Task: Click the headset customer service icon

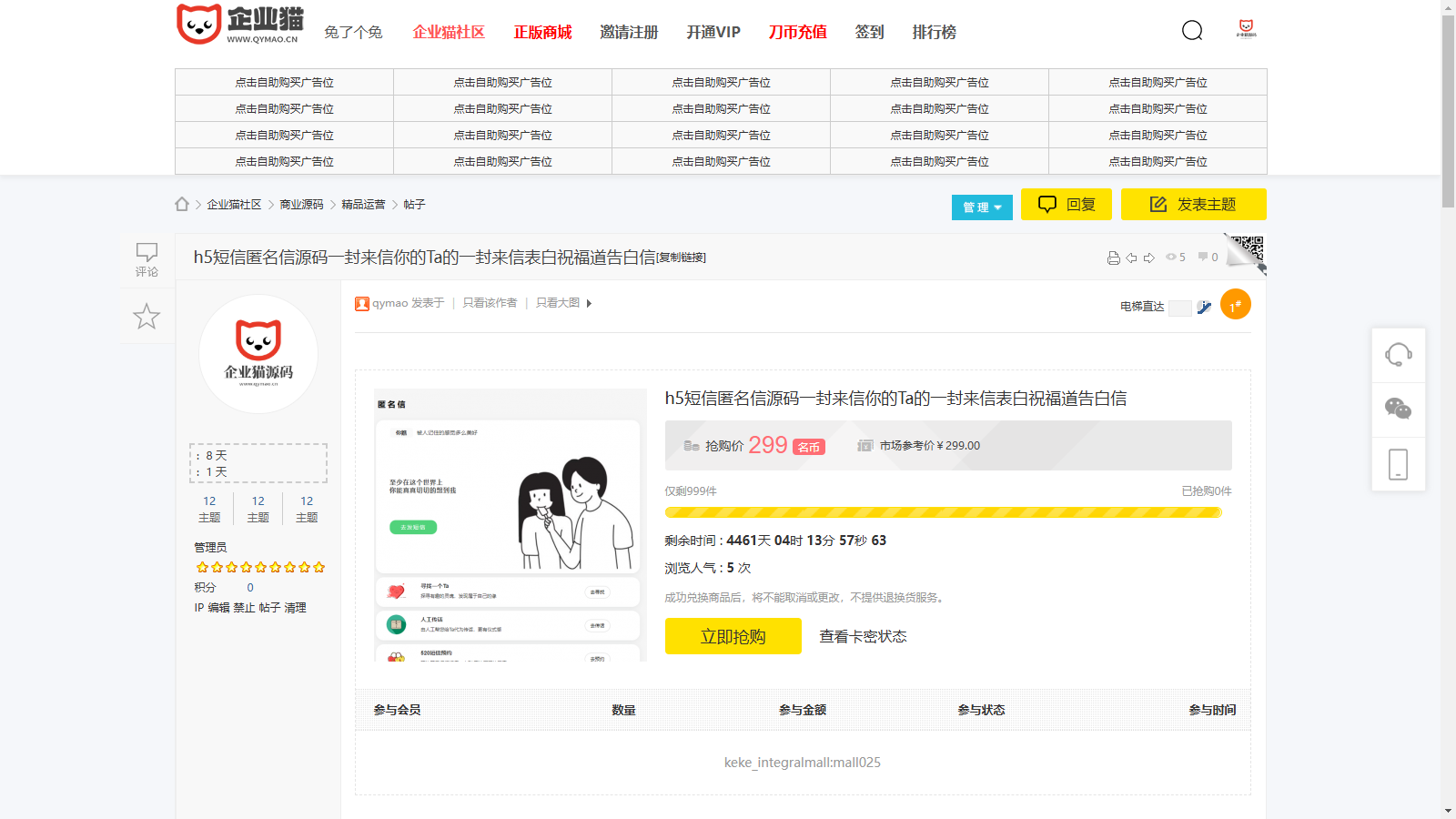Action: tap(1398, 354)
